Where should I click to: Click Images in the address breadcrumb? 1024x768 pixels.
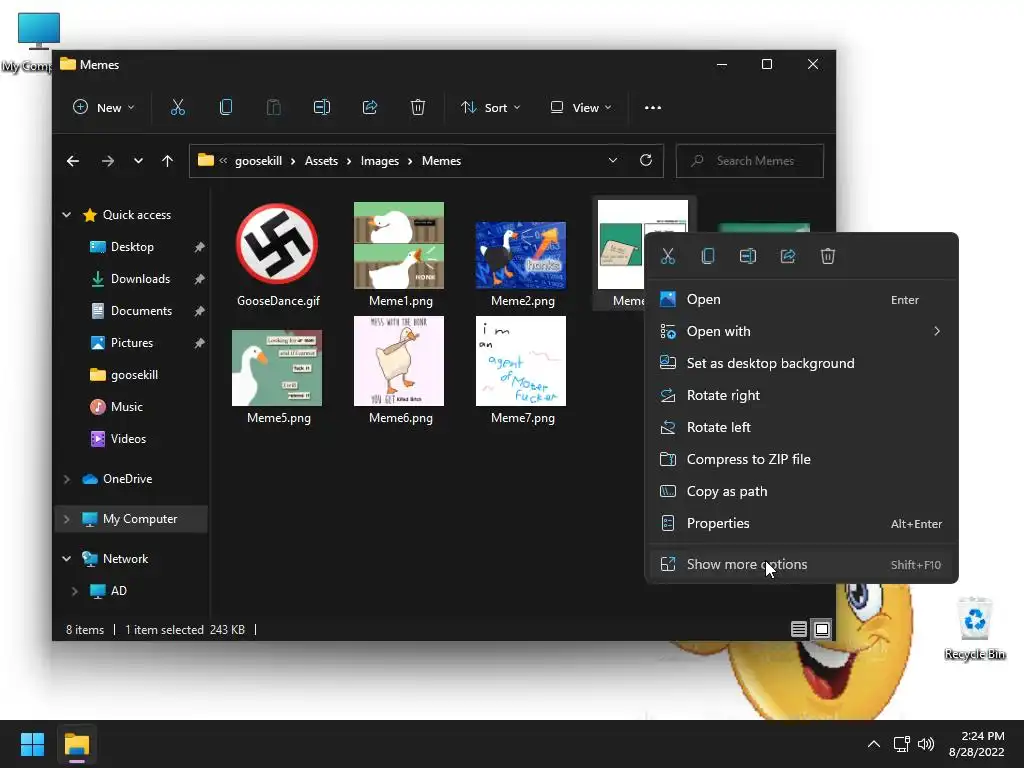(379, 161)
